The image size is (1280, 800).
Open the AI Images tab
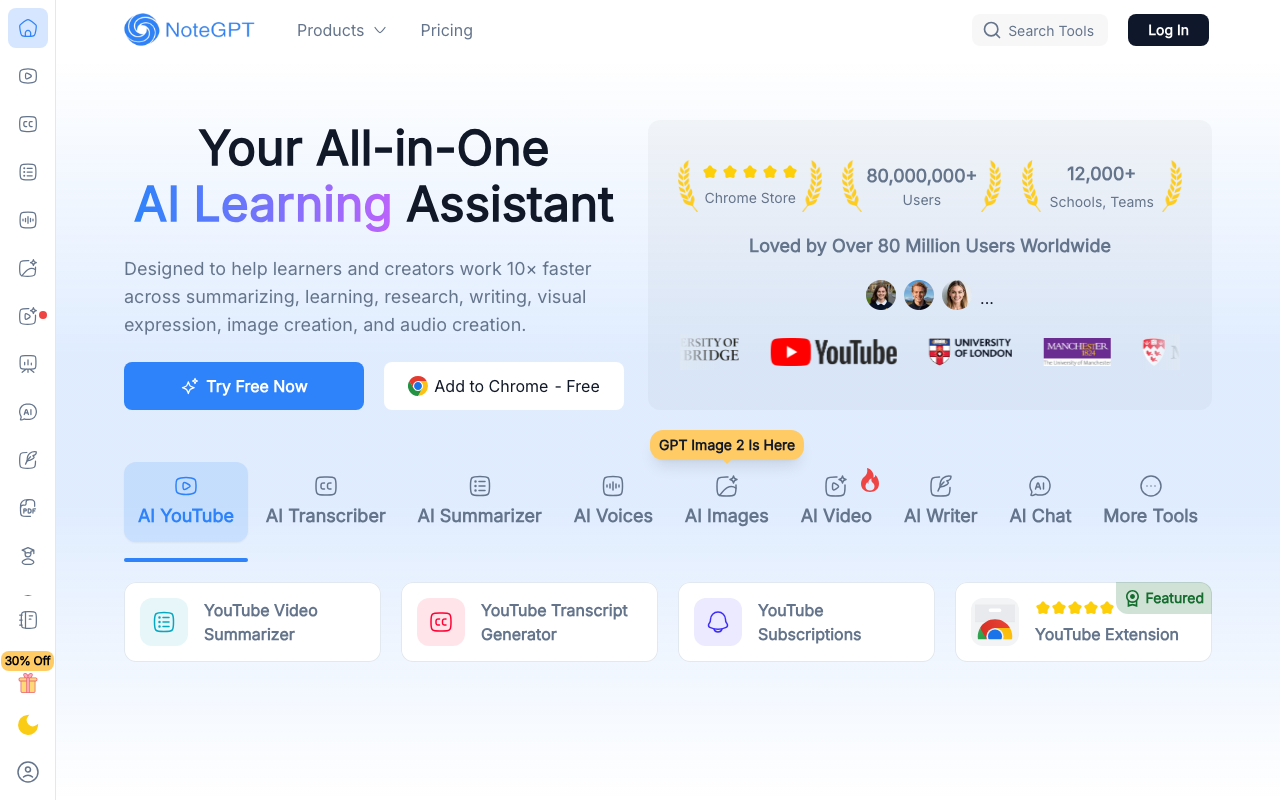pyautogui.click(x=727, y=502)
